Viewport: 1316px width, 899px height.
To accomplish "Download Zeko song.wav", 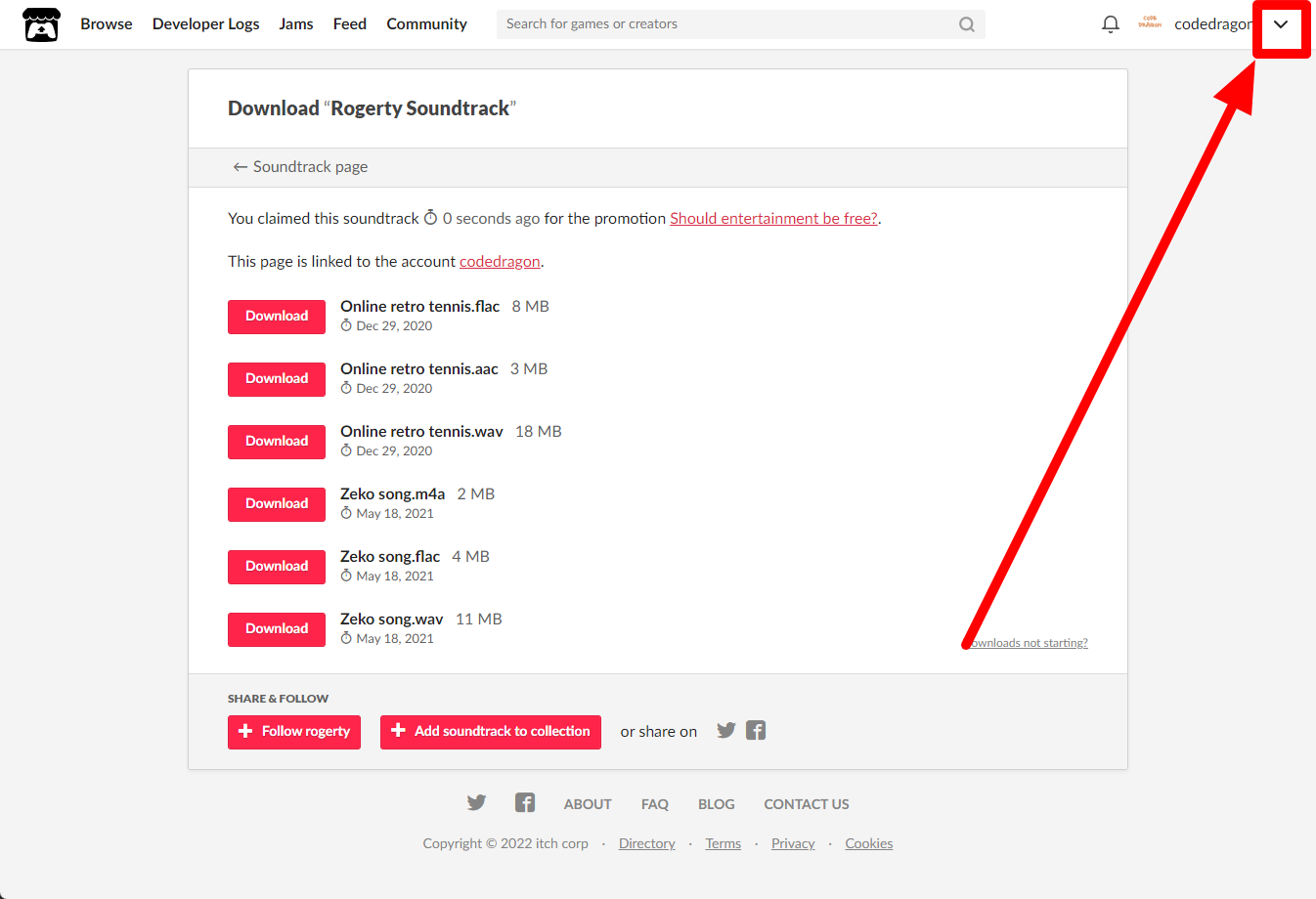I will click(x=277, y=629).
